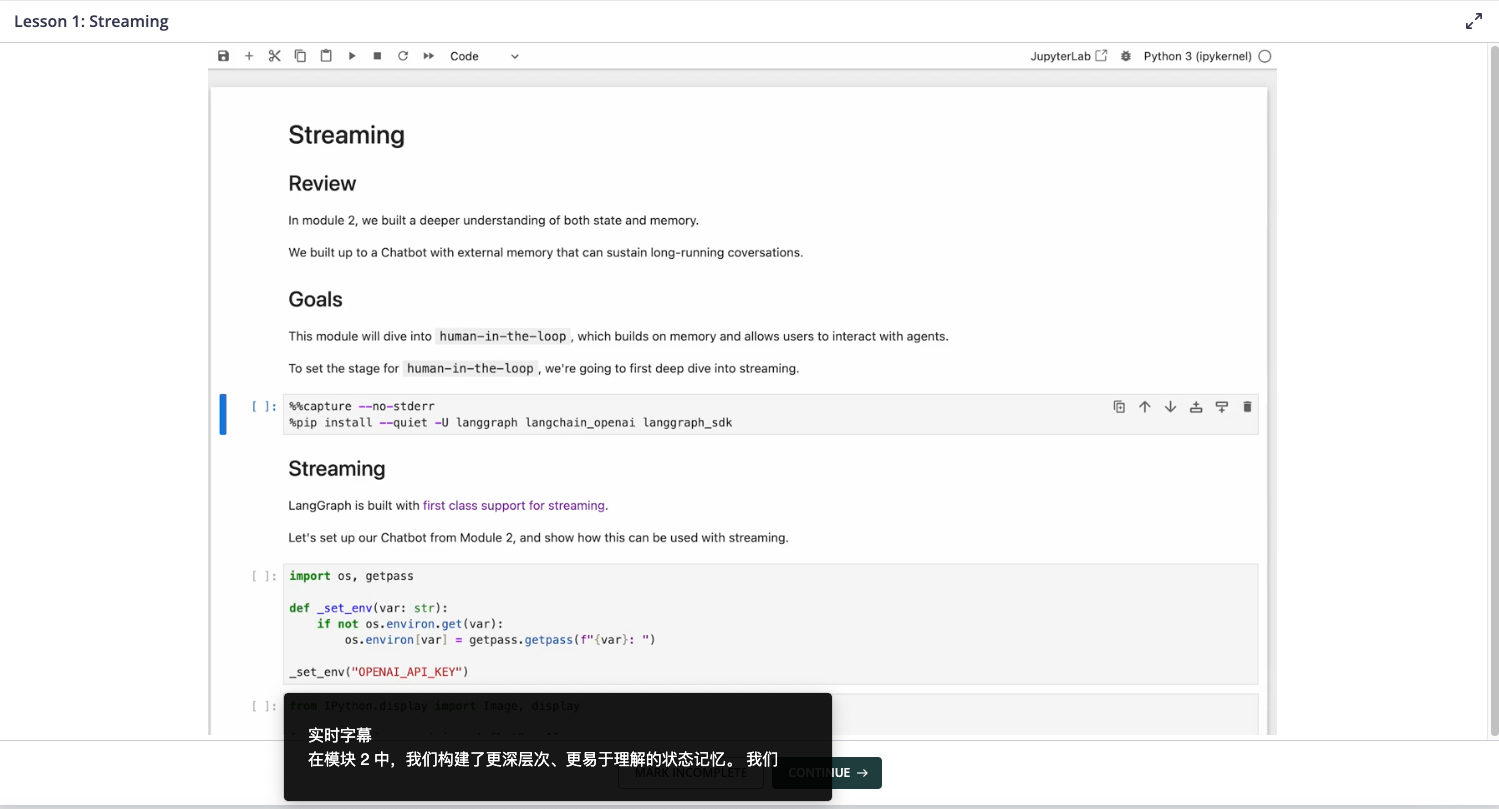This screenshot has height=809, width=1499.
Task: Duplicate the active cell using its cell toolbar icon
Action: coord(1119,407)
